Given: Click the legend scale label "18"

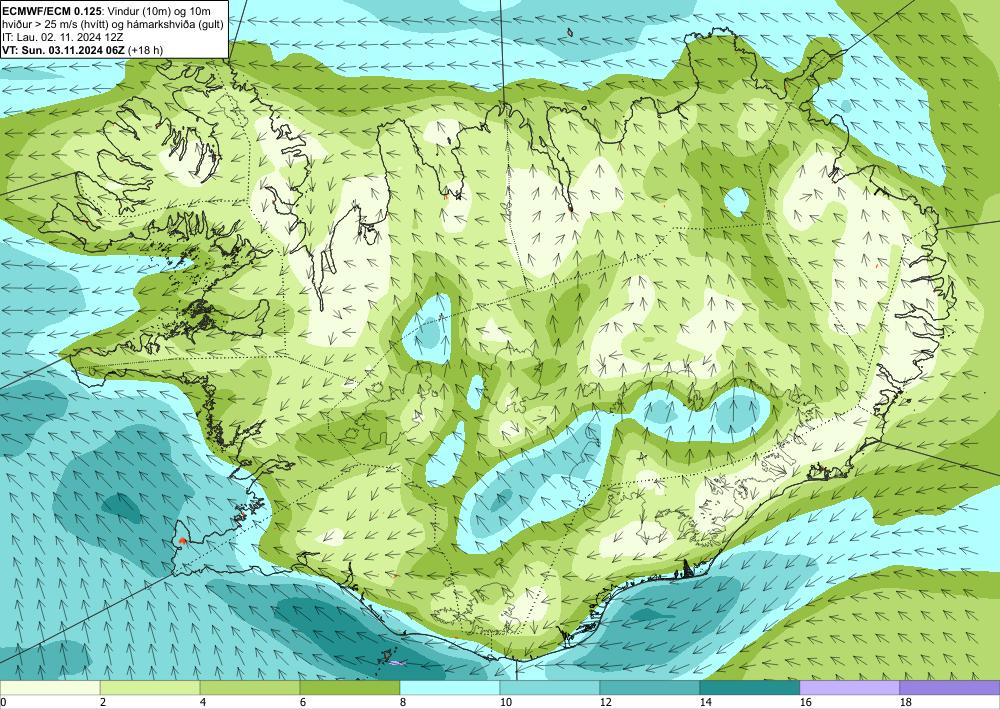Looking at the screenshot, I should click(906, 702).
